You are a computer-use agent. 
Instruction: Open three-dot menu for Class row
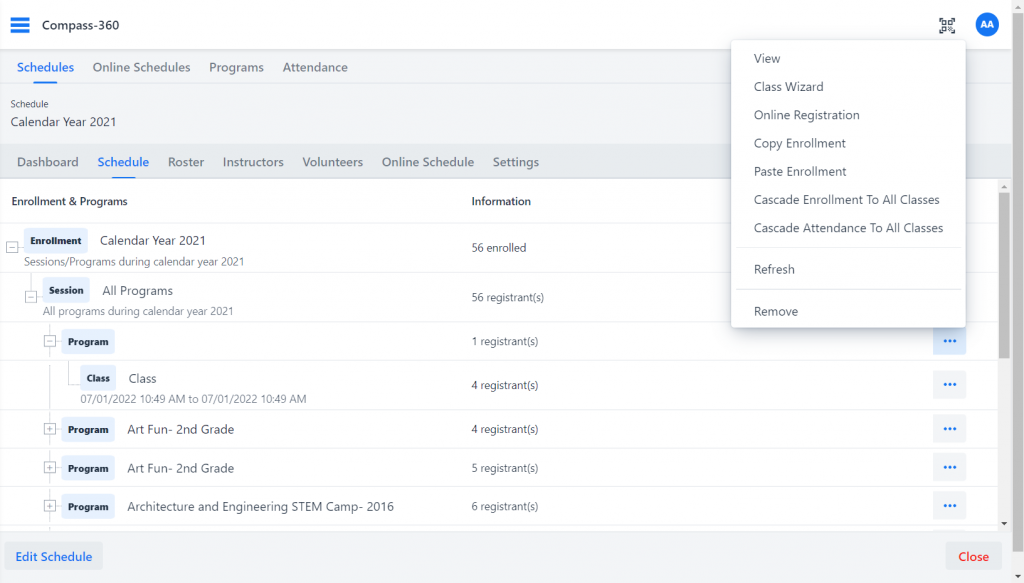coord(950,385)
